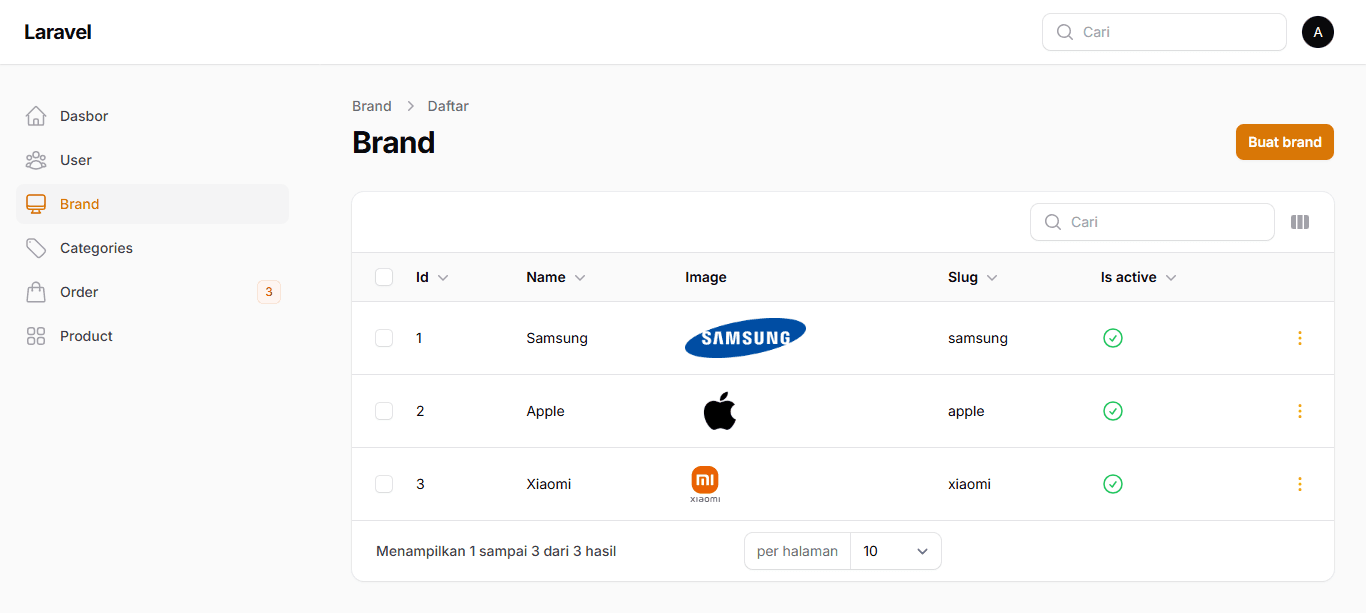The height and width of the screenshot is (613, 1366).
Task: Check the Samsung row checkbox
Action: pyautogui.click(x=384, y=338)
